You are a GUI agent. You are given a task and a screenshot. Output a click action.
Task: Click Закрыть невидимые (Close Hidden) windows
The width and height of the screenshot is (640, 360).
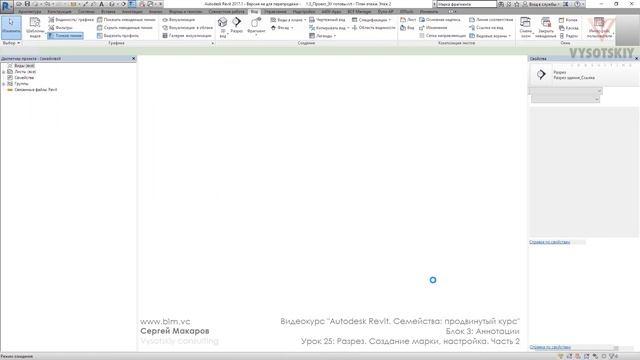click(546, 27)
